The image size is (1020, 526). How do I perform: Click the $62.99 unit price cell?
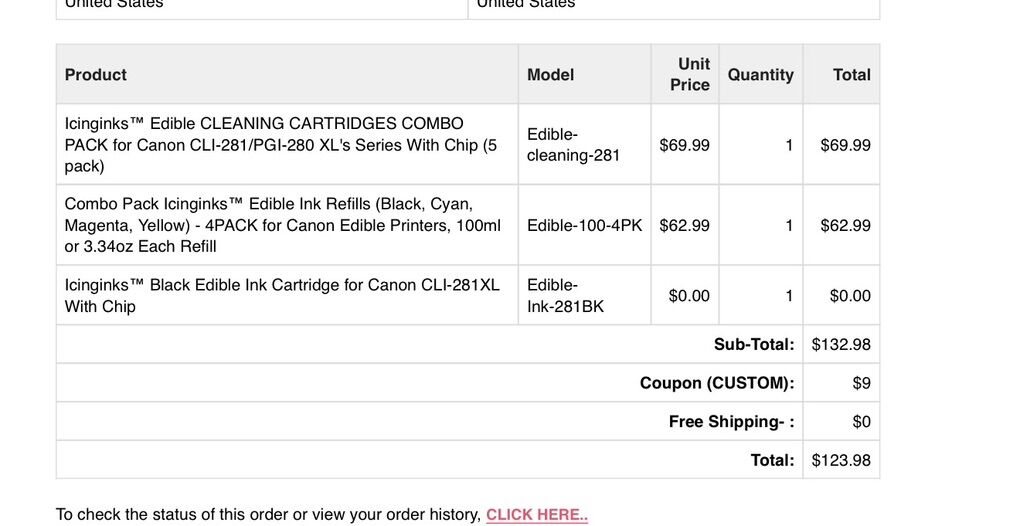(x=684, y=225)
